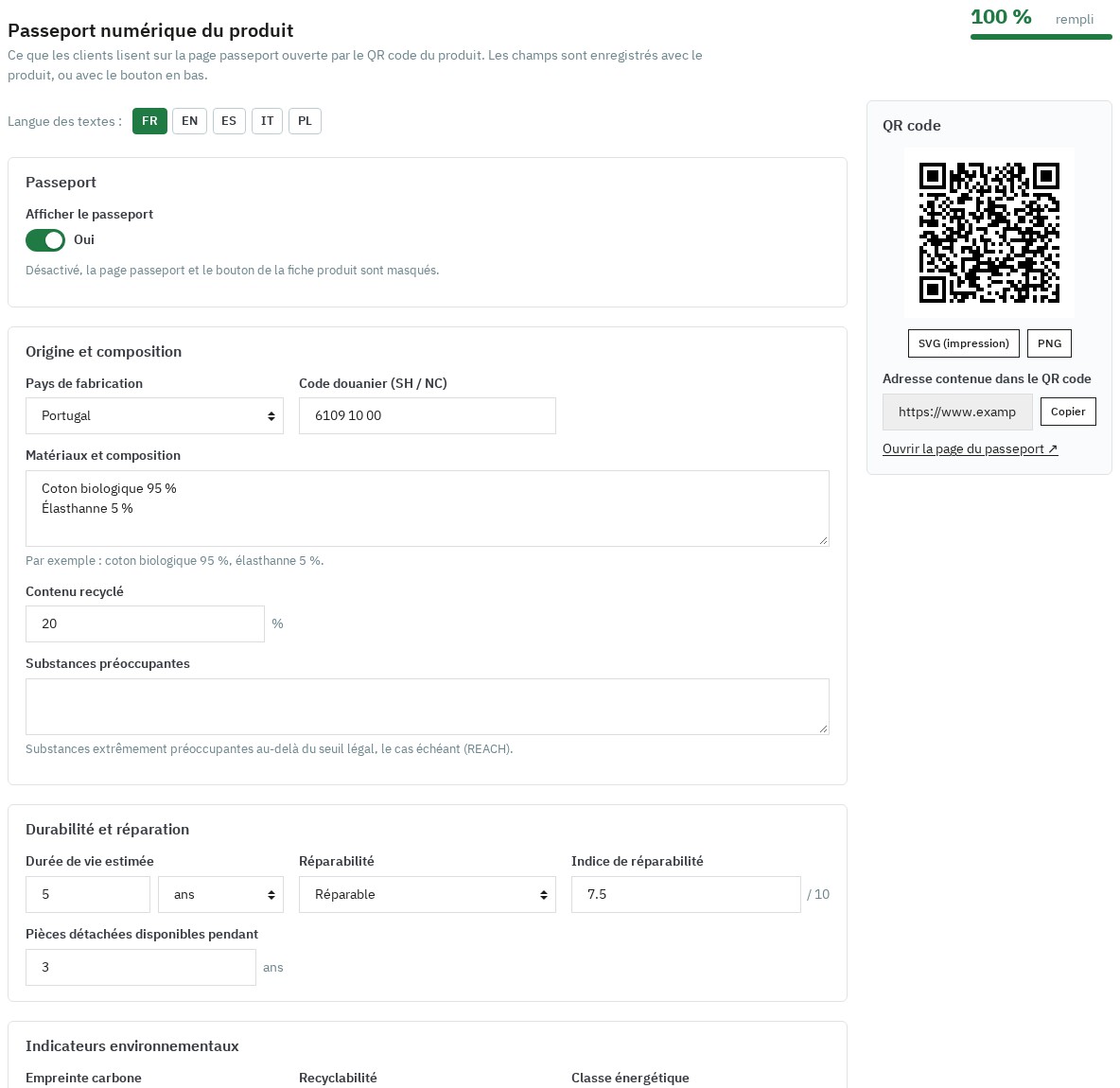The width and height of the screenshot is (1120, 1088).
Task: Click the QR code image
Action: 989,233
